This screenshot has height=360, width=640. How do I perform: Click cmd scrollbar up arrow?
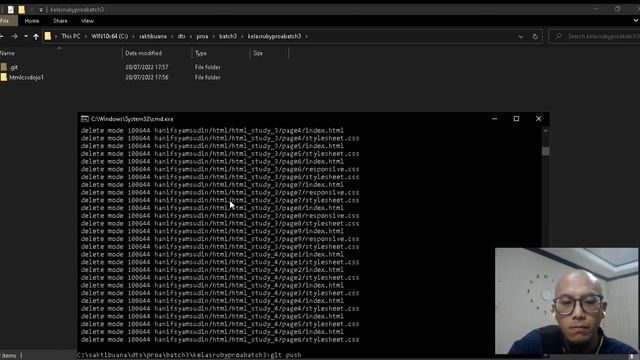(x=546, y=131)
